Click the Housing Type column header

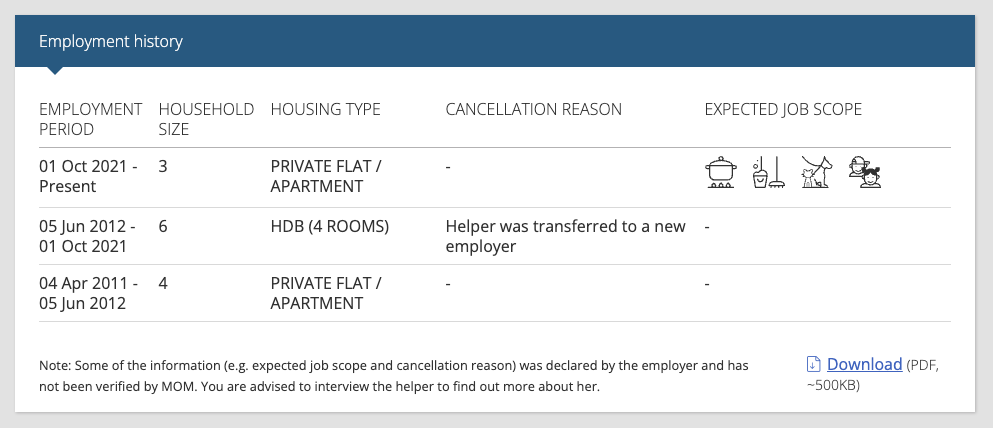(326, 109)
